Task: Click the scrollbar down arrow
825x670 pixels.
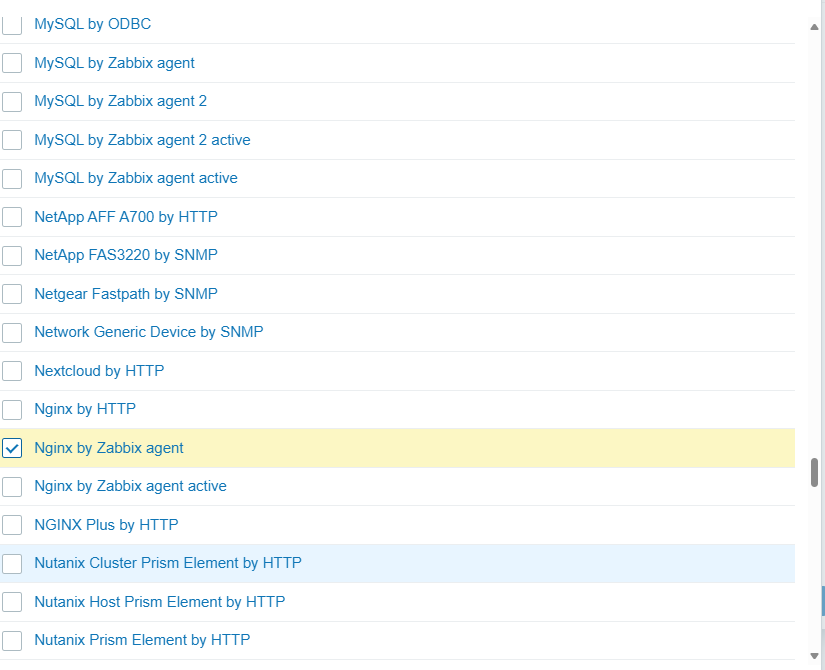Action: point(814,656)
